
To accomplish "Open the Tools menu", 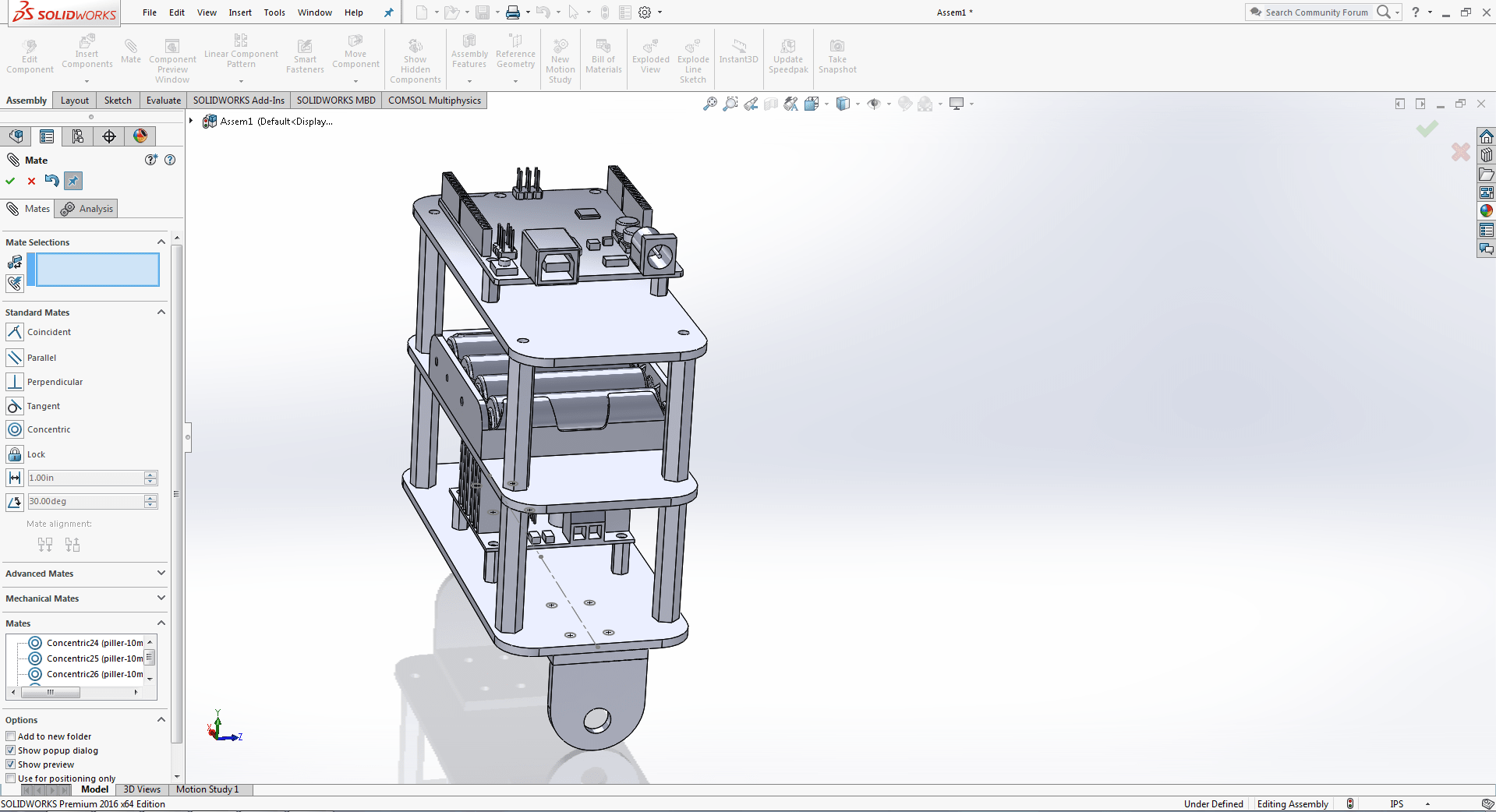I will pyautogui.click(x=274, y=12).
